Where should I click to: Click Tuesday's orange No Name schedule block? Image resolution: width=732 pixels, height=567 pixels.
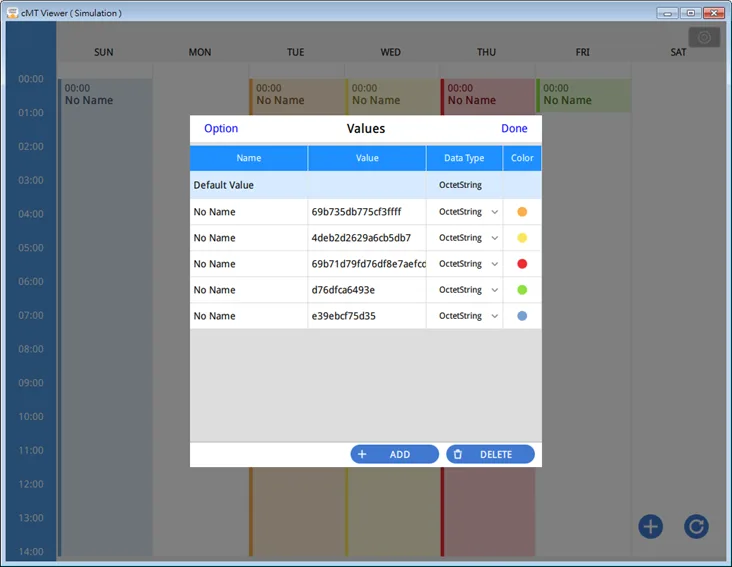(x=297, y=95)
